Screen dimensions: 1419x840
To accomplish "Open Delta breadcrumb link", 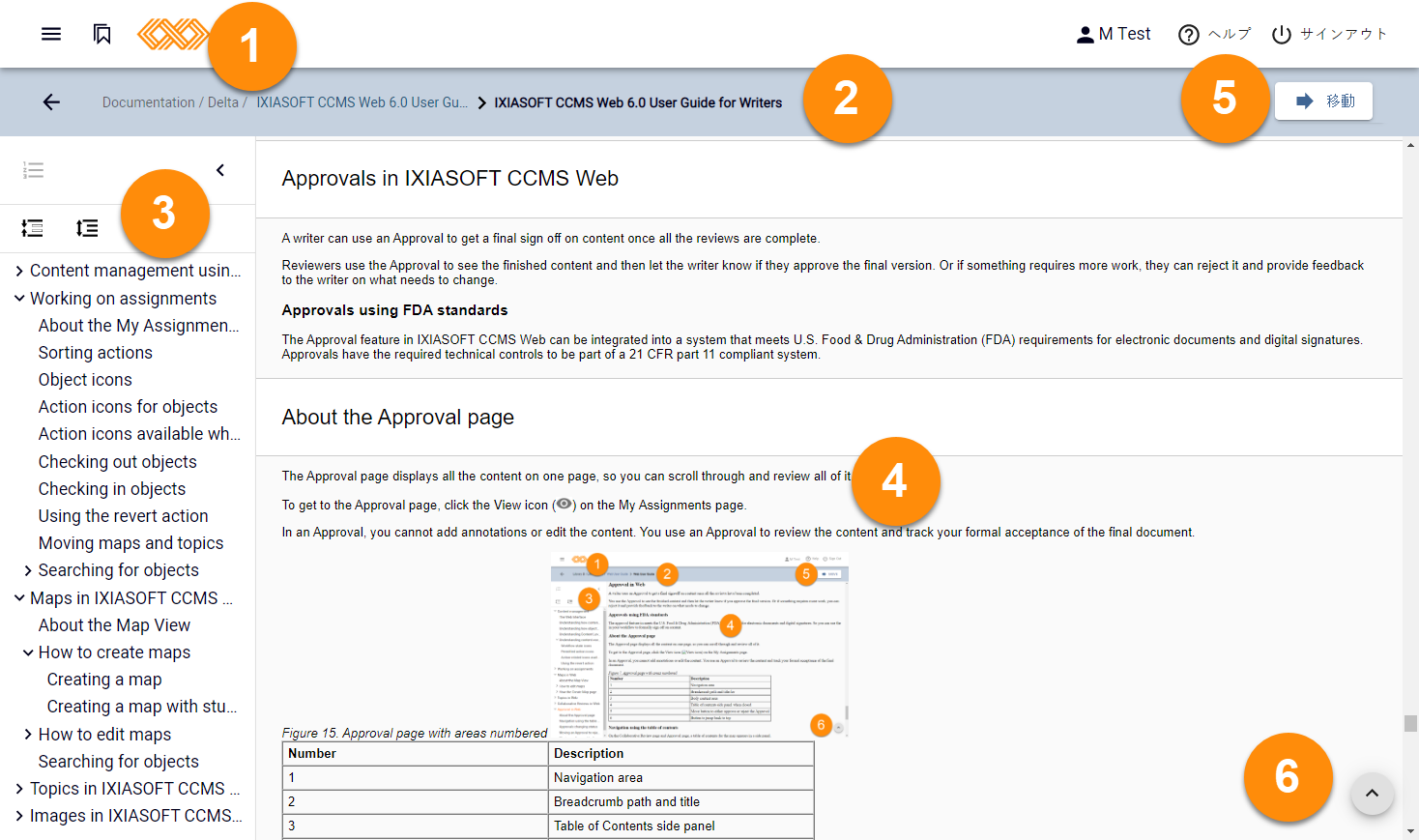I will (x=222, y=102).
